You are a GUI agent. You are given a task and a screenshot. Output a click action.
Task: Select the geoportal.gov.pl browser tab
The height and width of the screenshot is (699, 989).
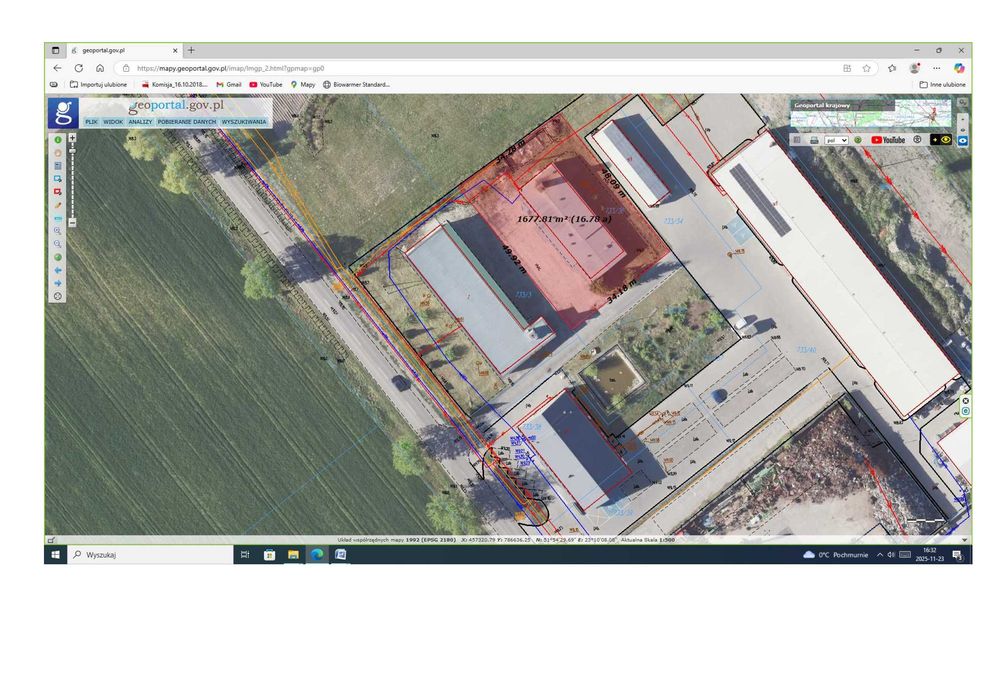pyautogui.click(x=124, y=50)
